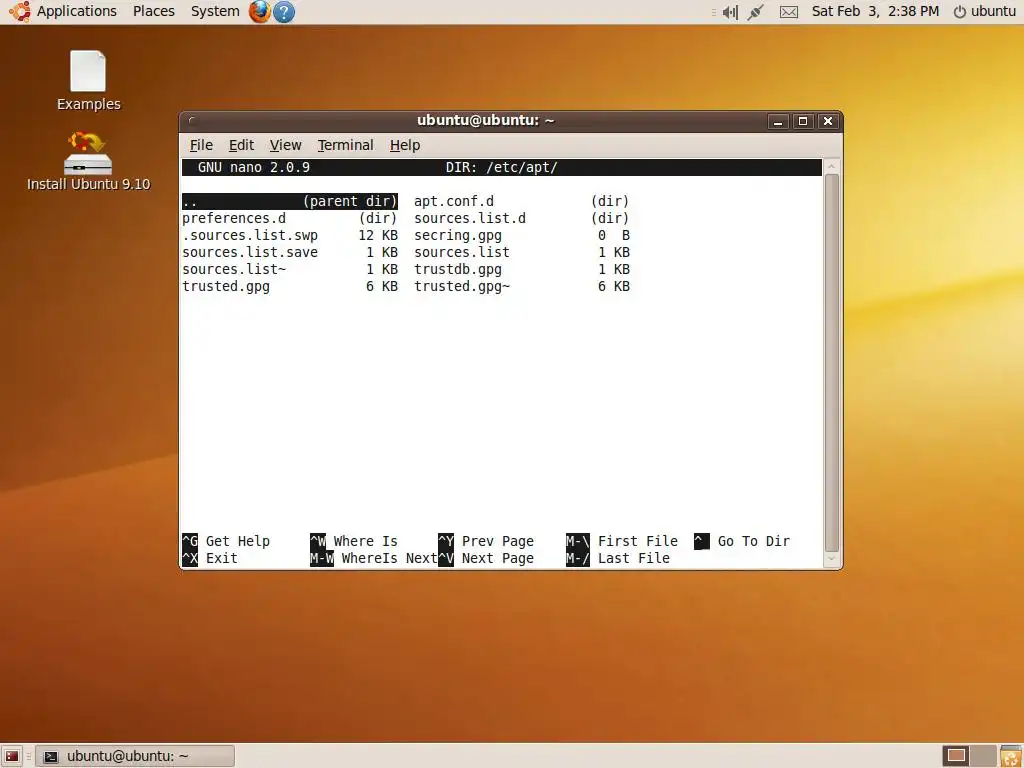This screenshot has height=768, width=1024.
Task: Click the 'DIR: /etc/apt/' header text
Action: pos(502,167)
